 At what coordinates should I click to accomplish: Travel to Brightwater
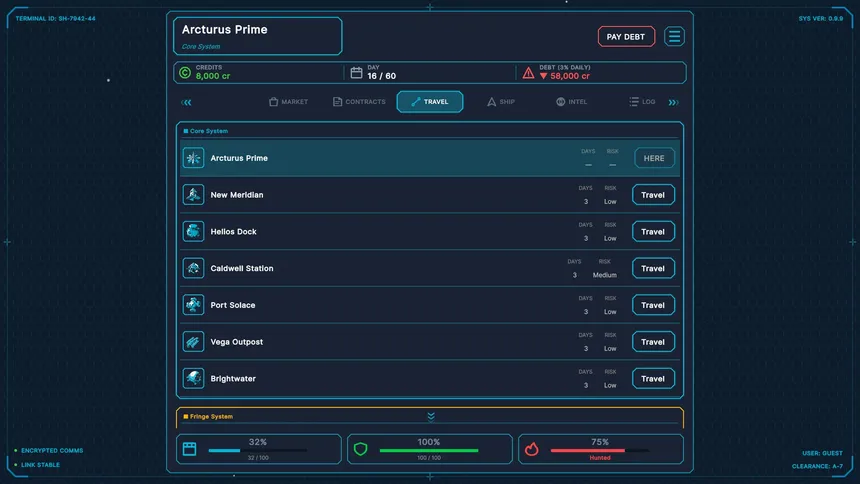pos(653,379)
